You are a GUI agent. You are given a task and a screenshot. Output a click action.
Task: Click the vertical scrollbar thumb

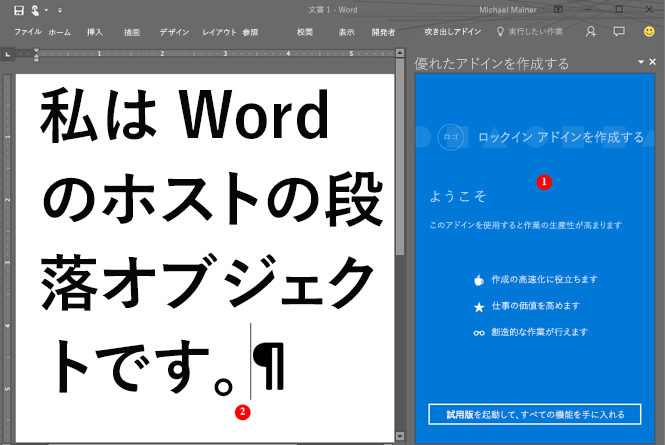click(400, 157)
